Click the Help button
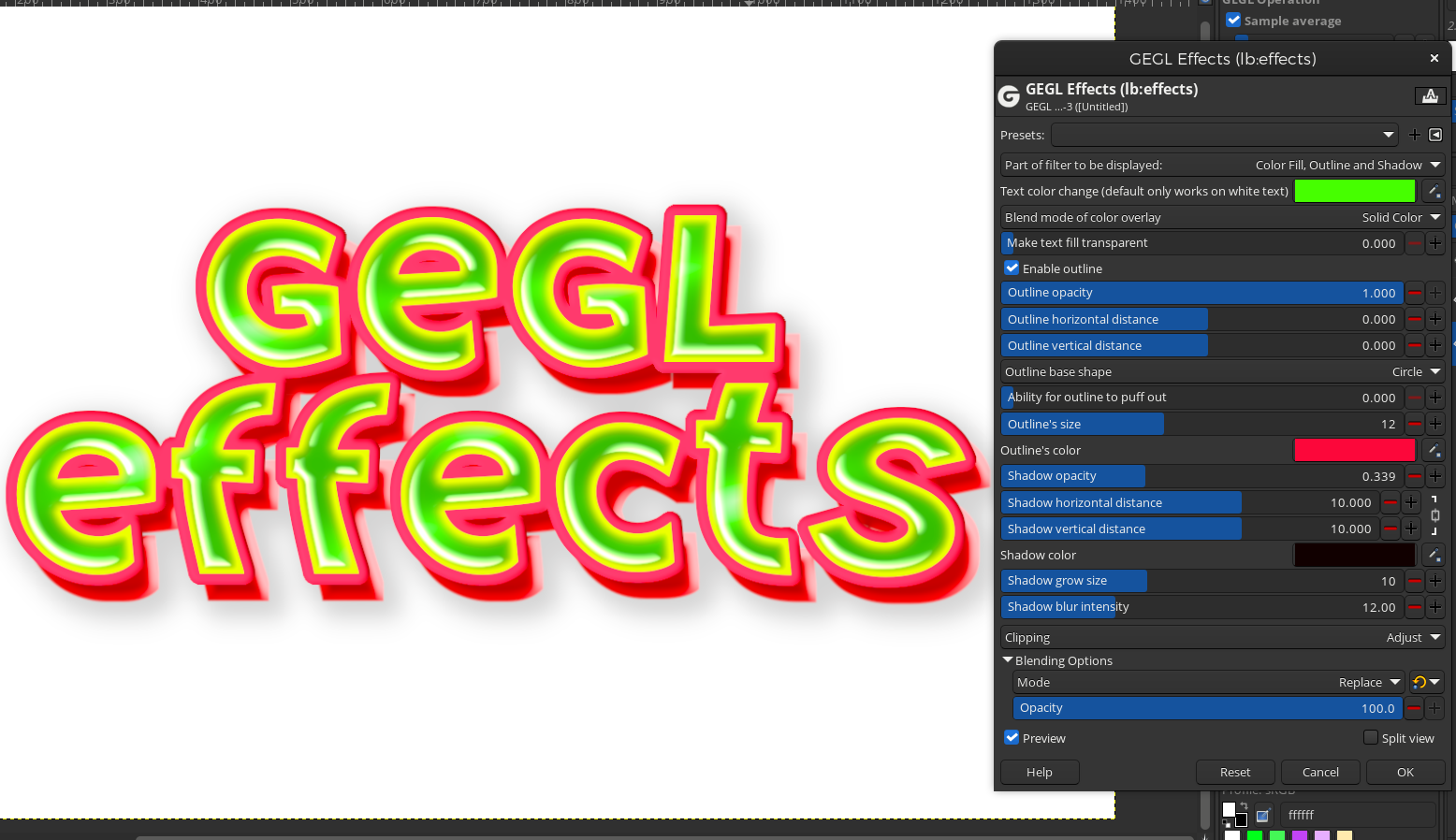This screenshot has height=840, width=1456. 1040,772
